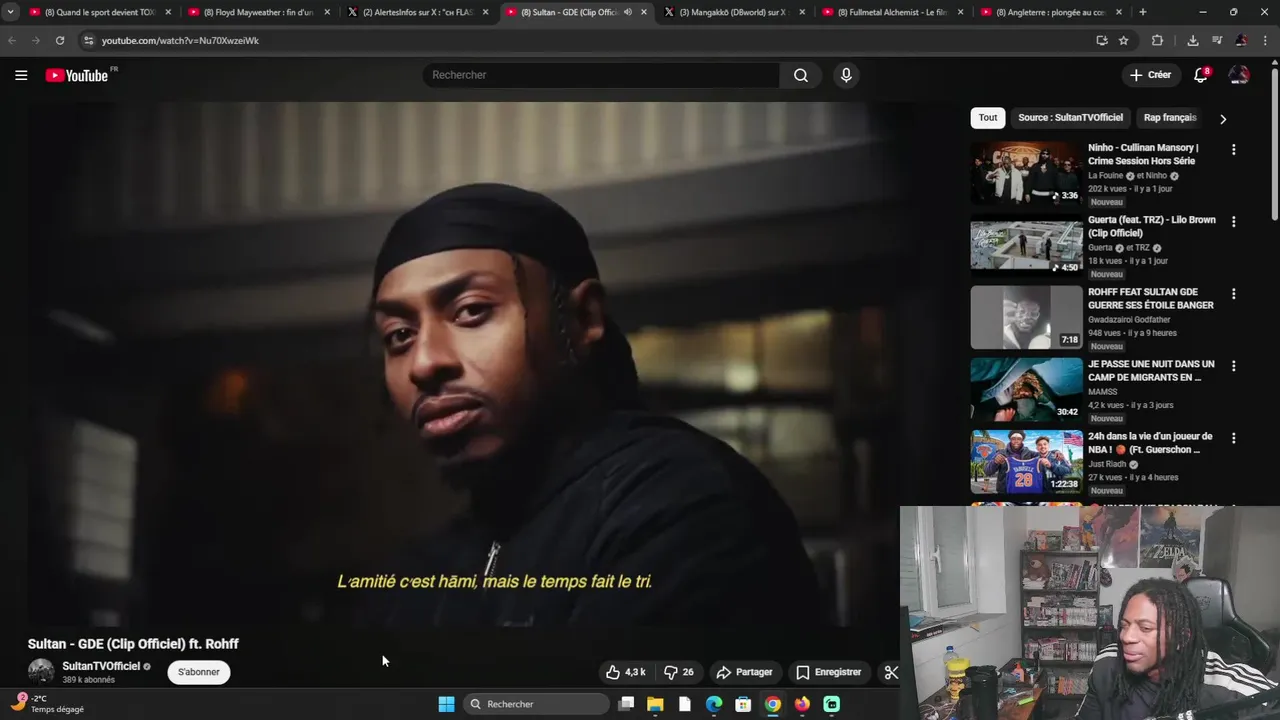Open the Créer dropdown button
Screen dimensions: 1280x720
coord(1150,75)
